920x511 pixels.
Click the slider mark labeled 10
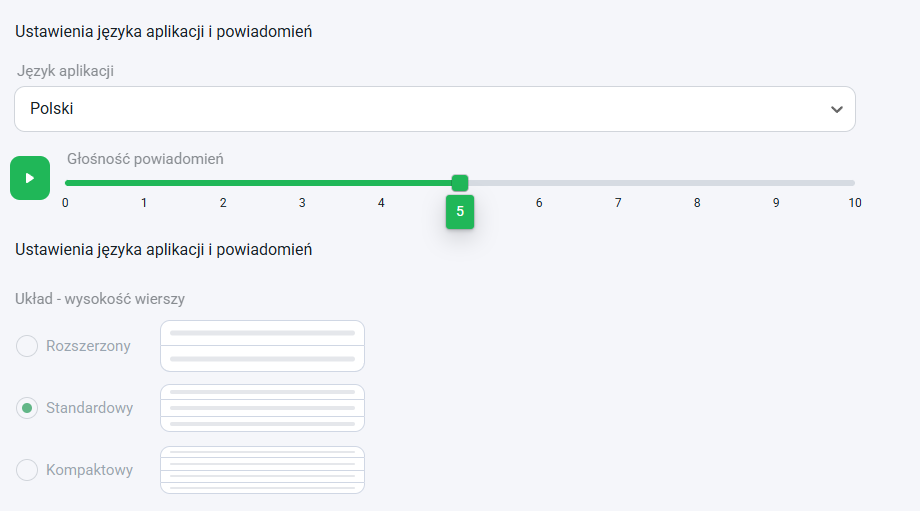tap(855, 203)
